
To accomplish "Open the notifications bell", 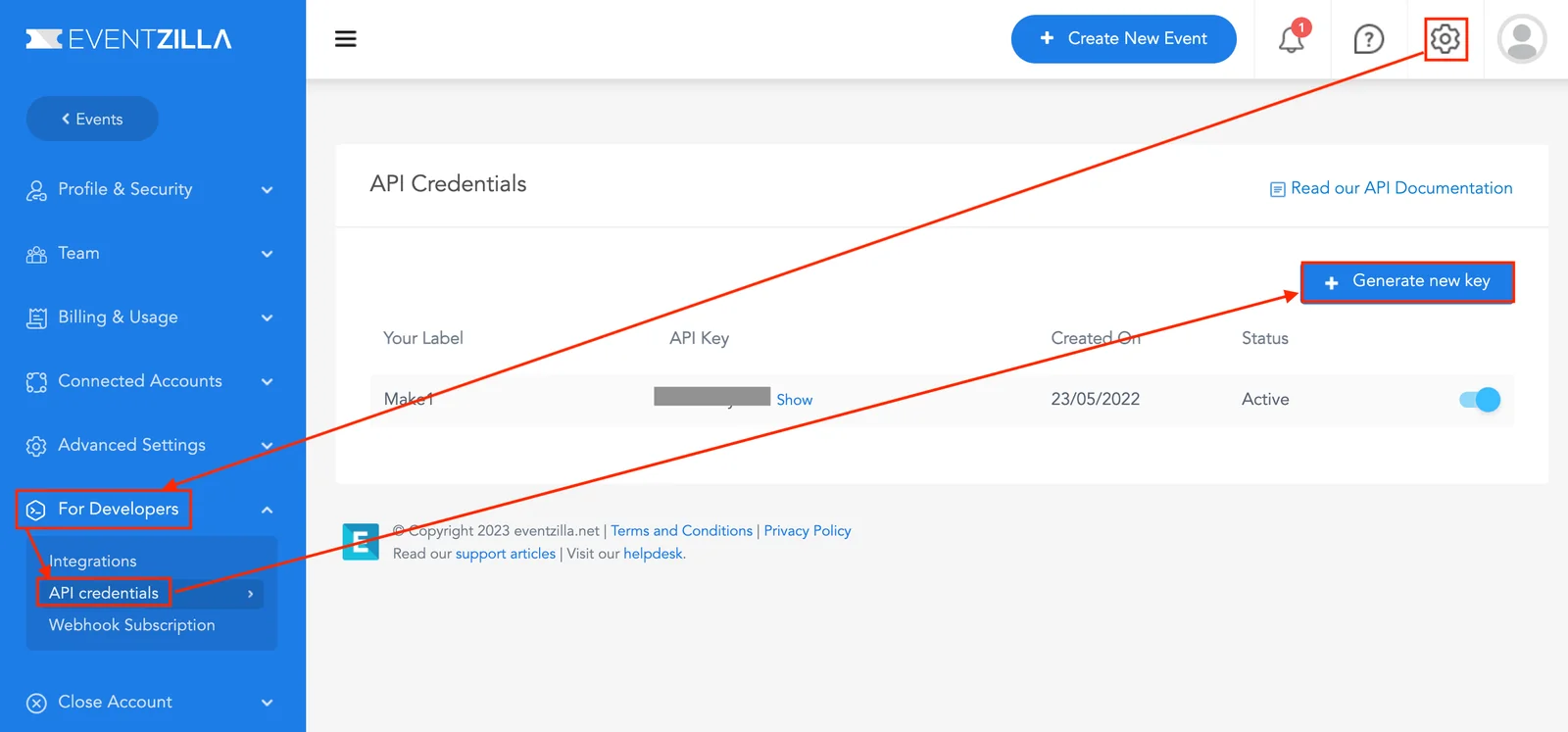I will click(1292, 38).
